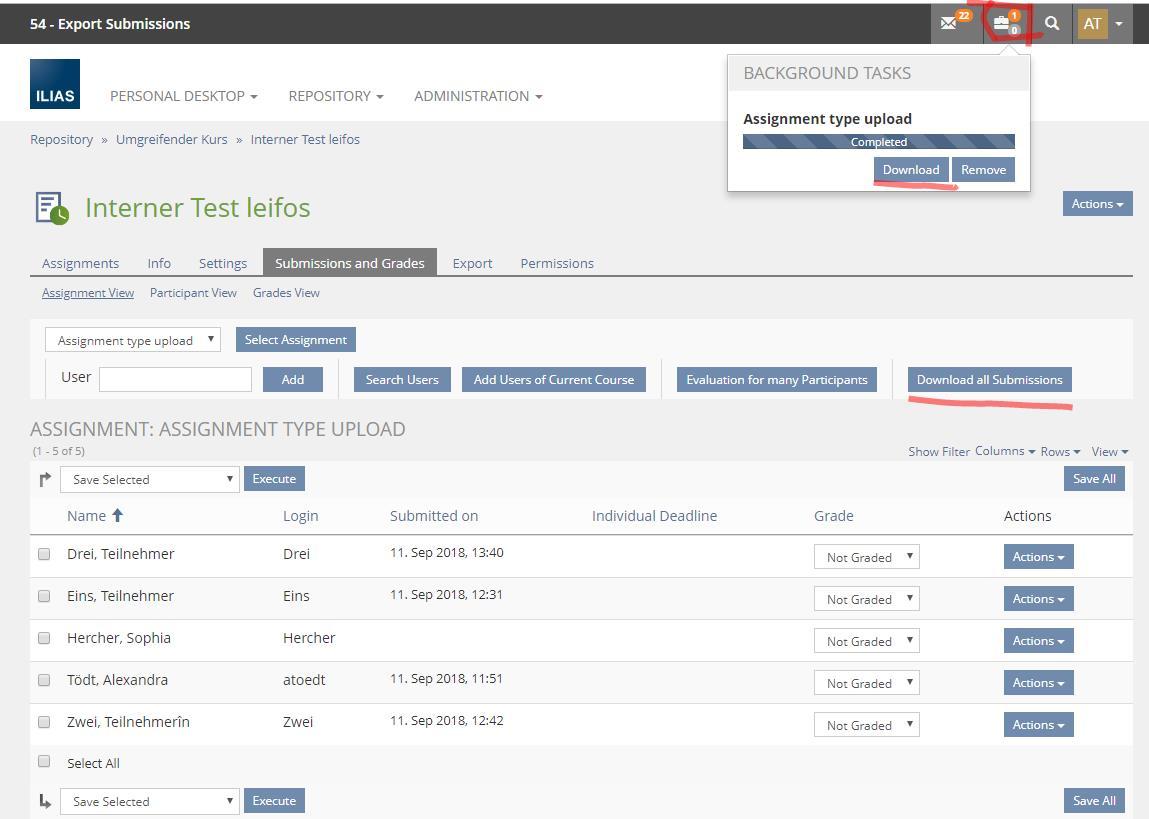Click the background tasks briefcase icon
Screen dimensions: 1149x819
click(x=1002, y=24)
